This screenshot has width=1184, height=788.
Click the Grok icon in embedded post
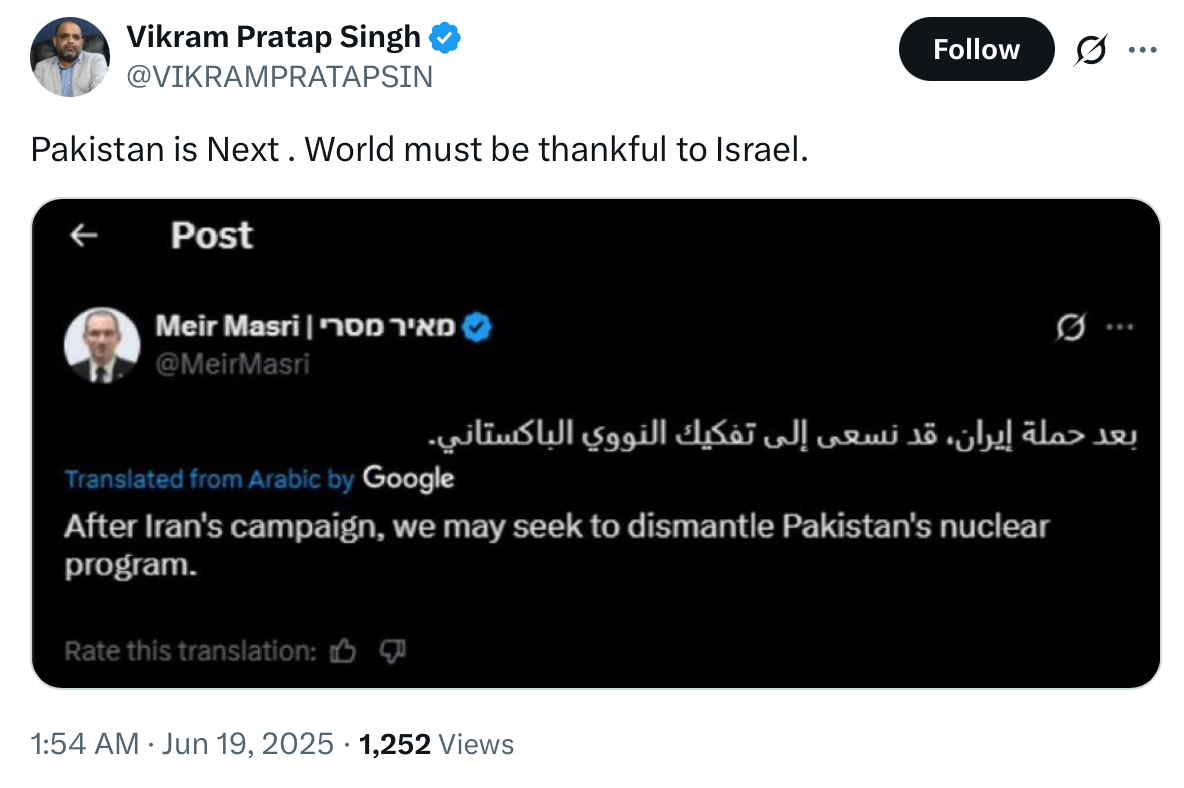(x=1070, y=327)
